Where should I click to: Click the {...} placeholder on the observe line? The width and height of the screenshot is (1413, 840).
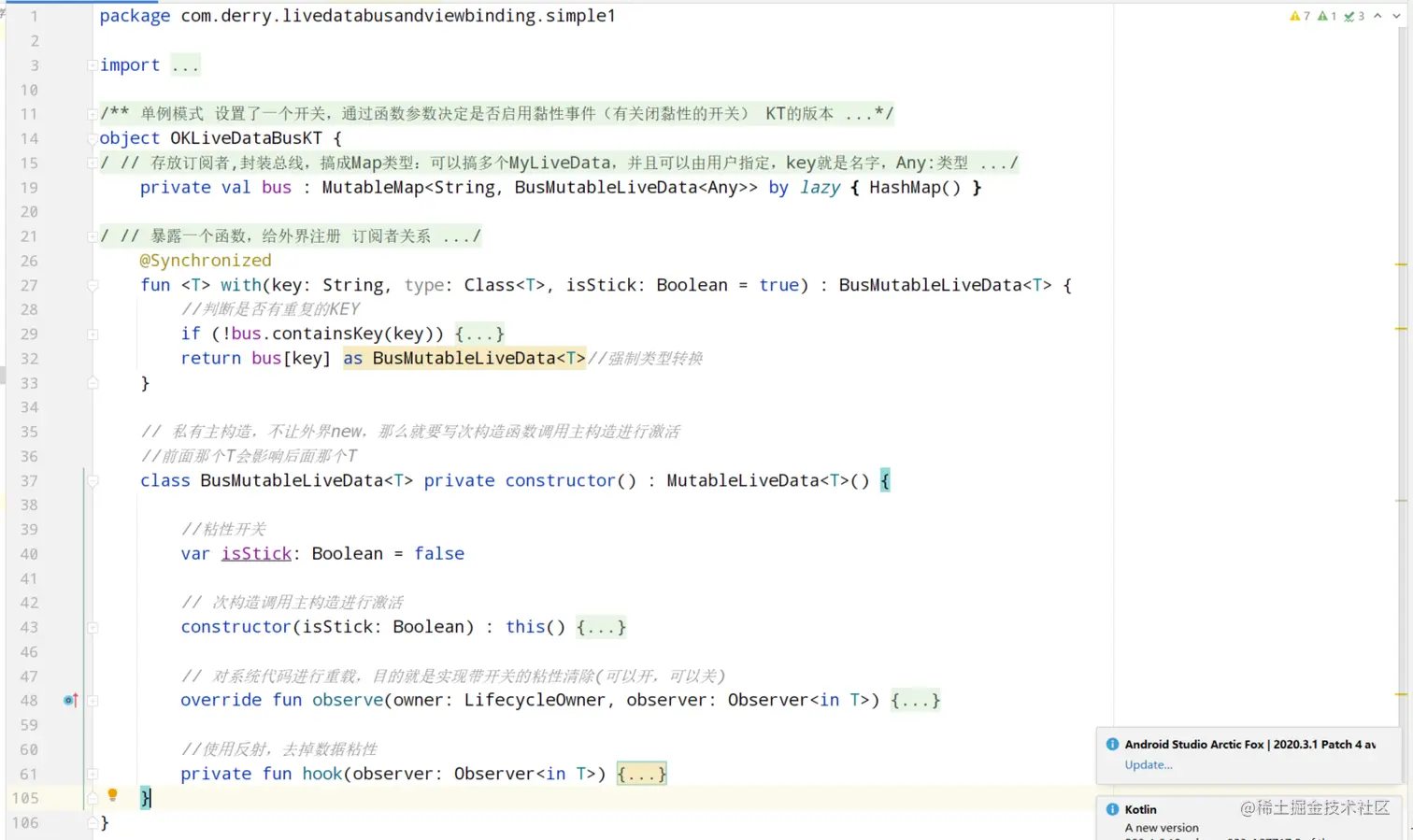pyautogui.click(x=916, y=700)
